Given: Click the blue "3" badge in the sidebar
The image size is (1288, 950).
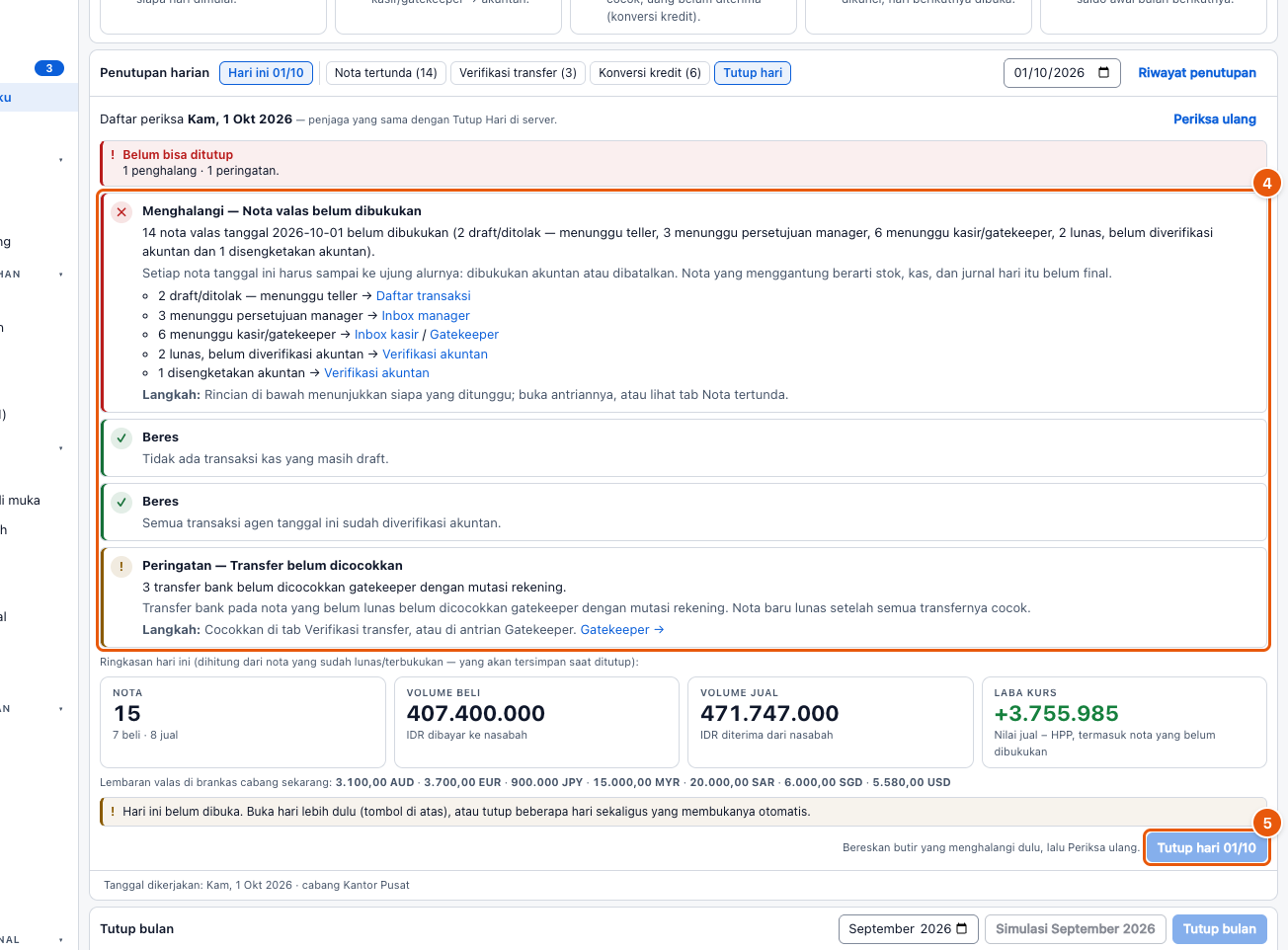Looking at the screenshot, I should tap(49, 68).
